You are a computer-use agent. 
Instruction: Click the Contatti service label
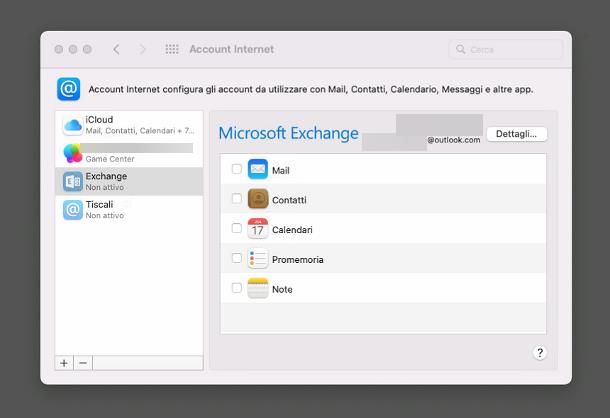(289, 200)
